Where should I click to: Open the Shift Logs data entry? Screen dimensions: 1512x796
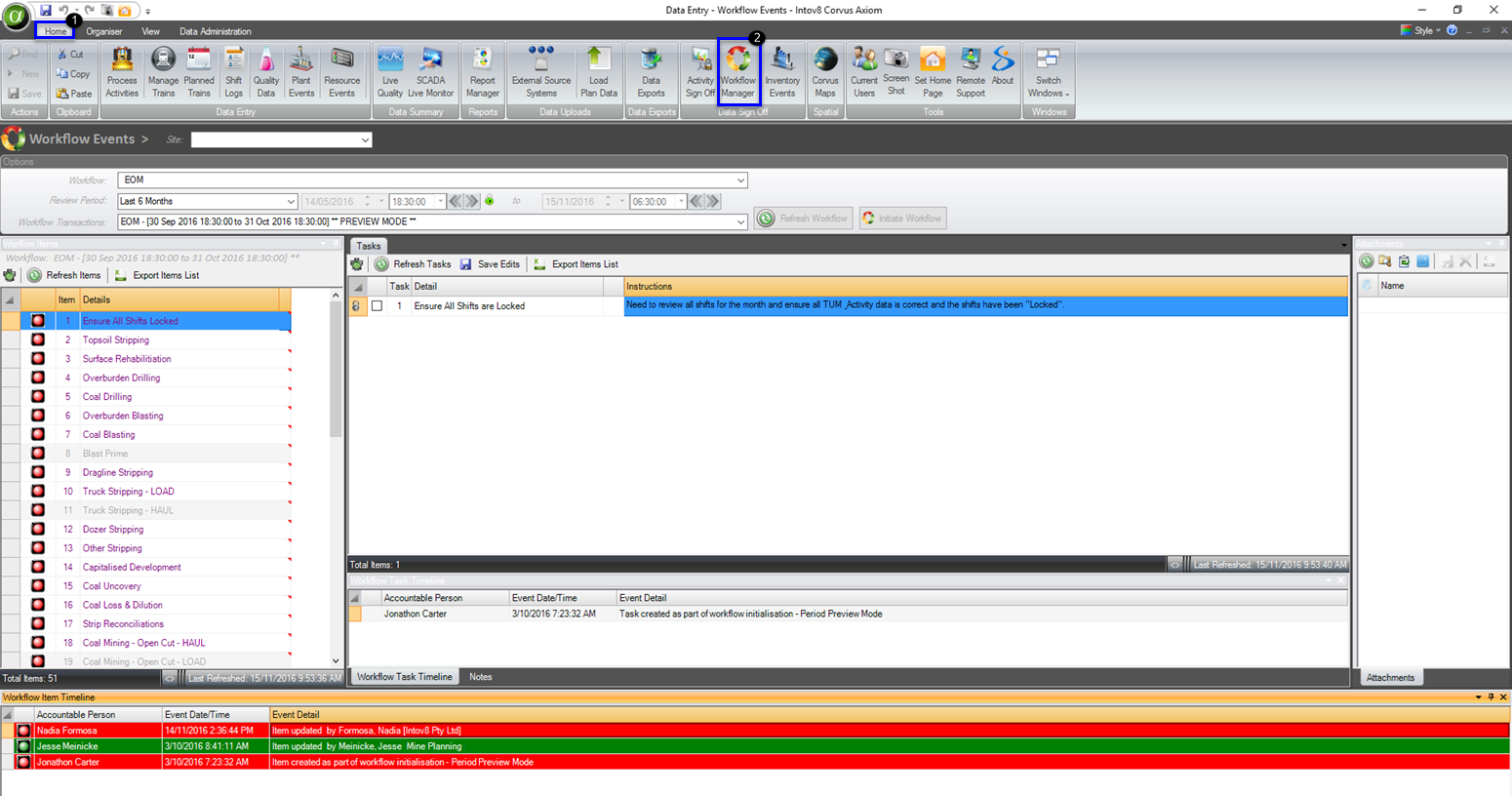click(x=234, y=72)
